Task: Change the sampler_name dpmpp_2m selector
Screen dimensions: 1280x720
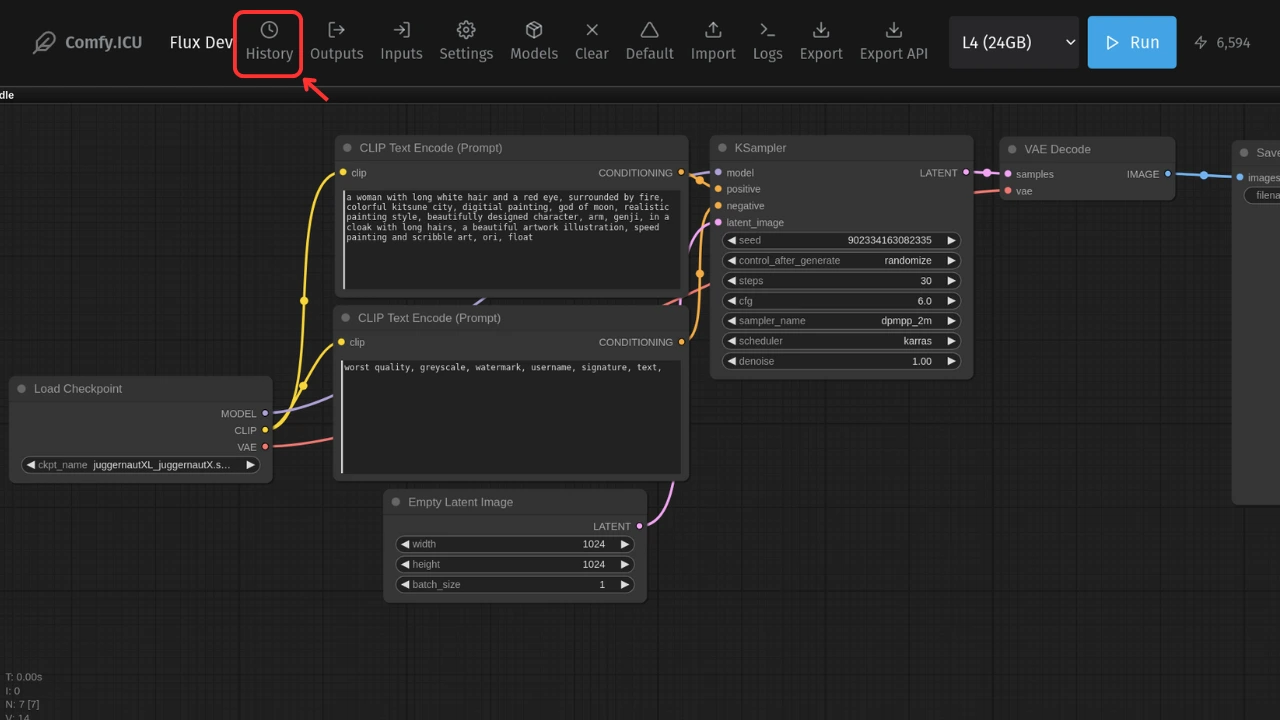Action: pyautogui.click(x=841, y=321)
